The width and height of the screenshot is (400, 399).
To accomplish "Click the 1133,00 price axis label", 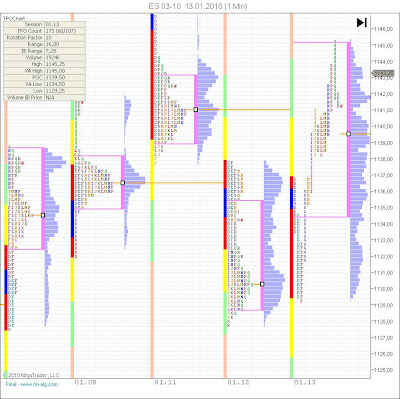I will (x=383, y=240).
